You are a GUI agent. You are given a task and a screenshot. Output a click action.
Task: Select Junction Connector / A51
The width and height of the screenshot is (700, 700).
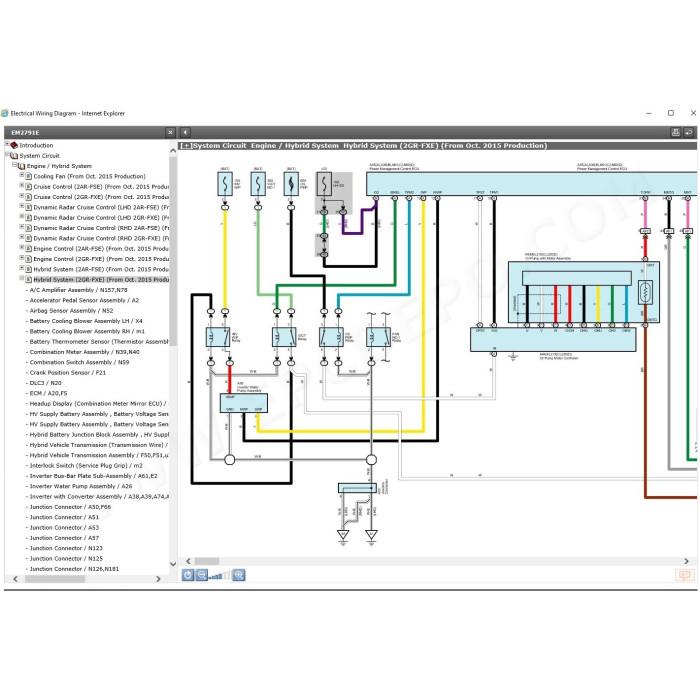[64, 517]
